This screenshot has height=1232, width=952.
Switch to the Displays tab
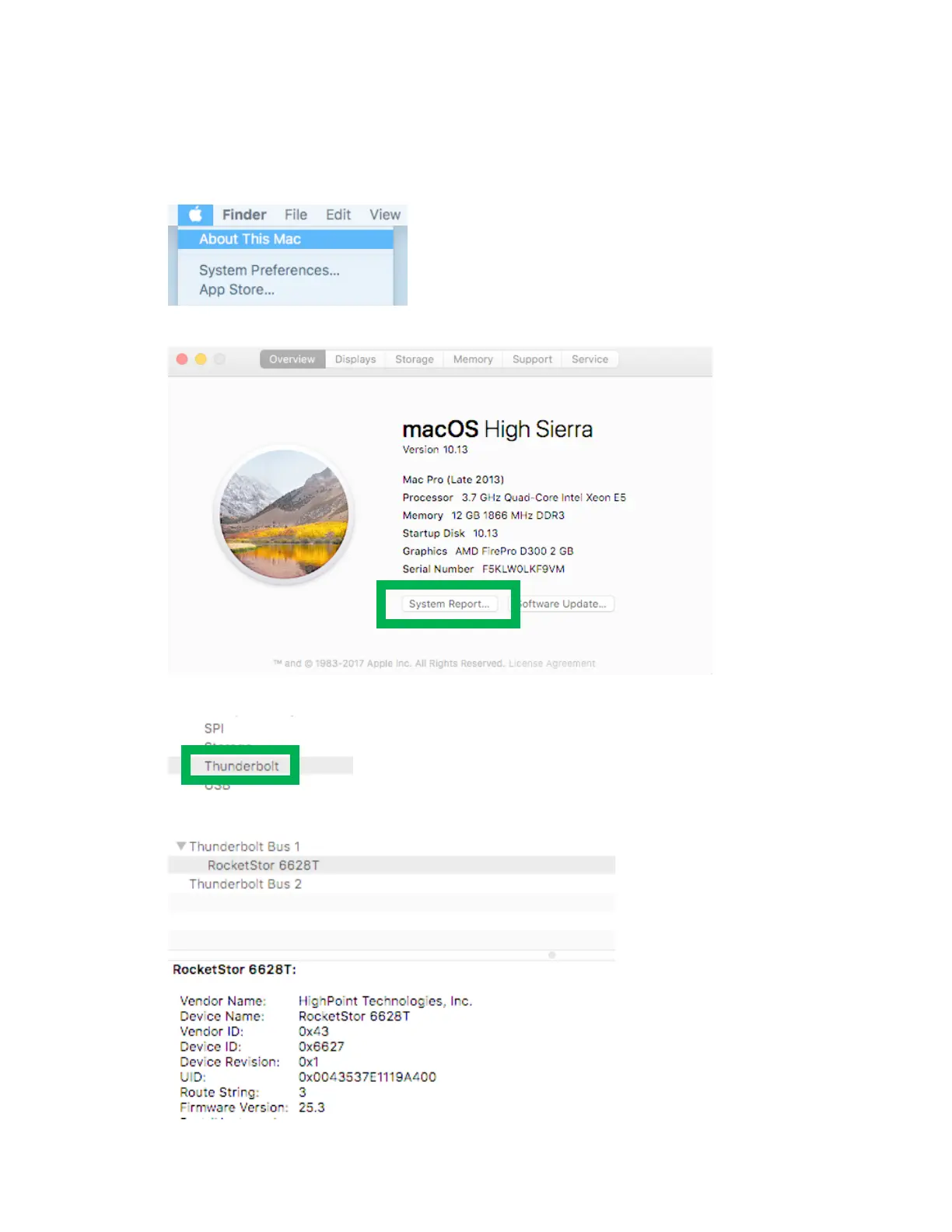[x=355, y=359]
